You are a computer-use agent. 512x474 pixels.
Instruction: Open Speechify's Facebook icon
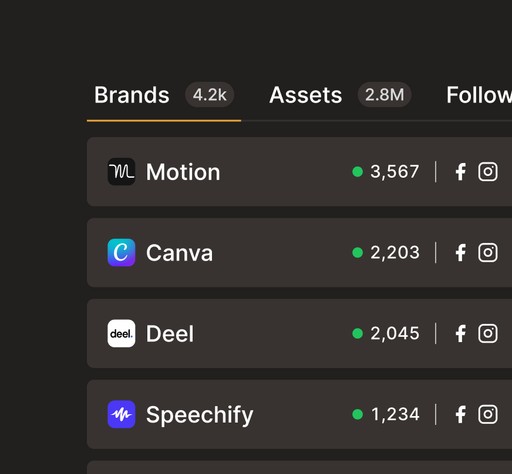pos(461,415)
